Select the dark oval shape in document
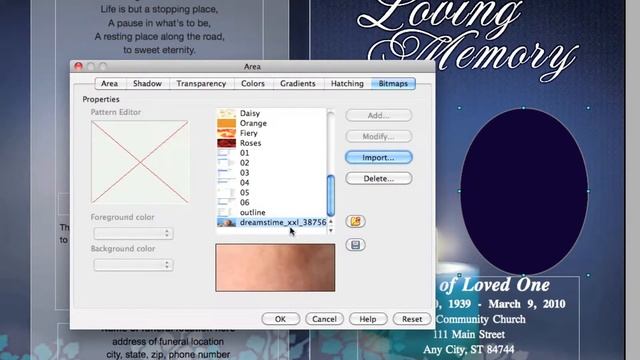The height and width of the screenshot is (360, 640). point(524,191)
